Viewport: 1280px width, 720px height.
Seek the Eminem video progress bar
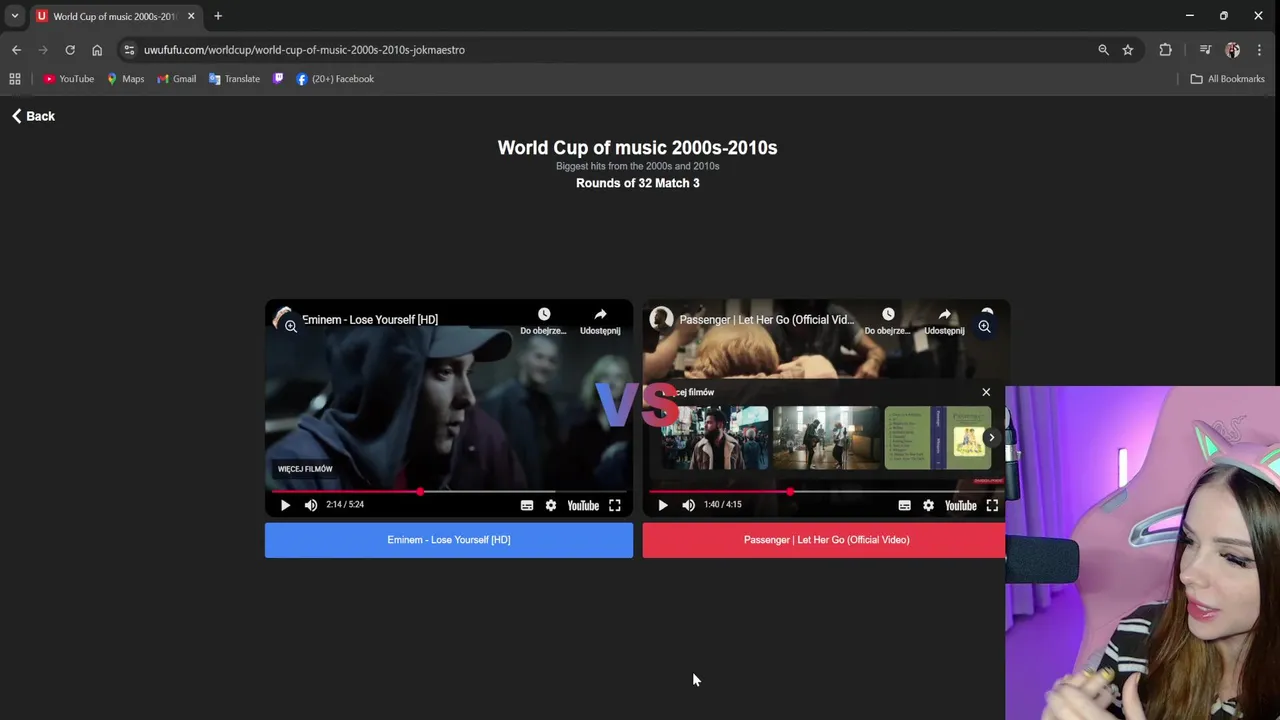(449, 491)
